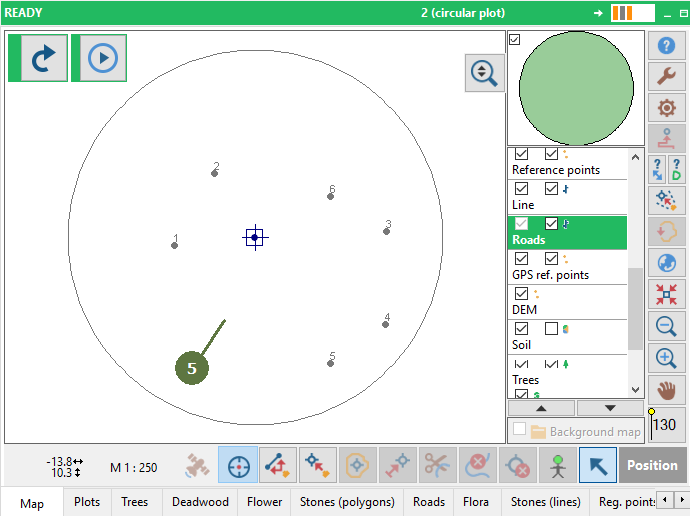Open the Stones (polygons) tab
Screen dimensions: 690x516
tap(347, 502)
